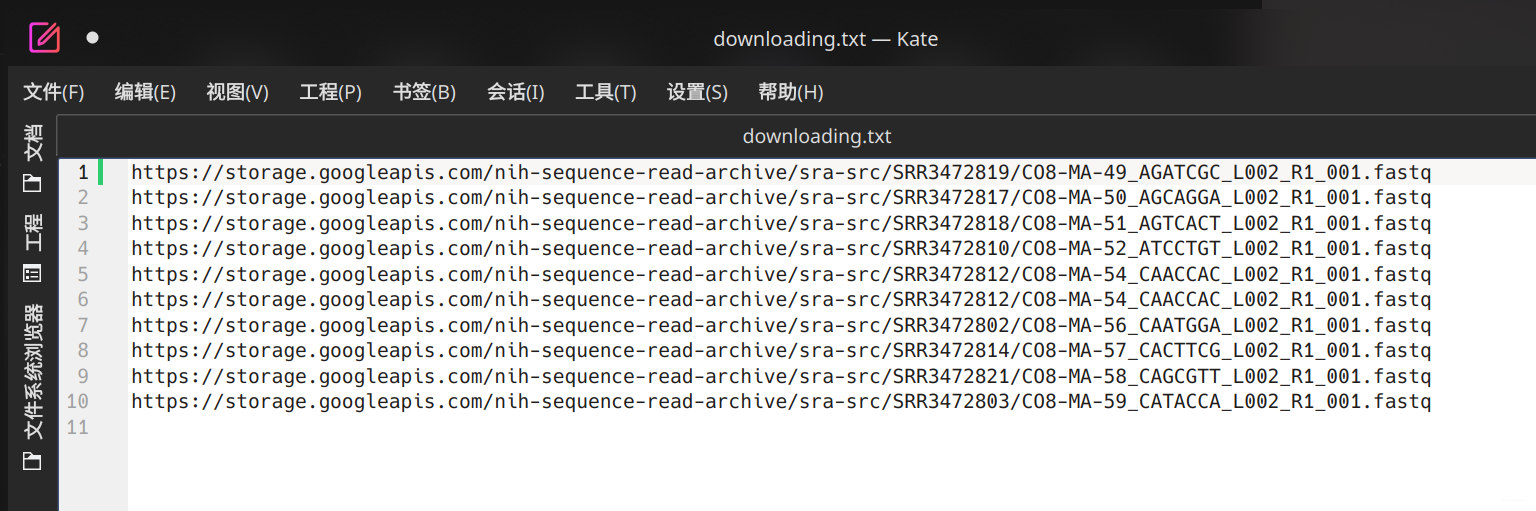1536x511 pixels.
Task: Open the 文件(F) menu
Action: 54,92
